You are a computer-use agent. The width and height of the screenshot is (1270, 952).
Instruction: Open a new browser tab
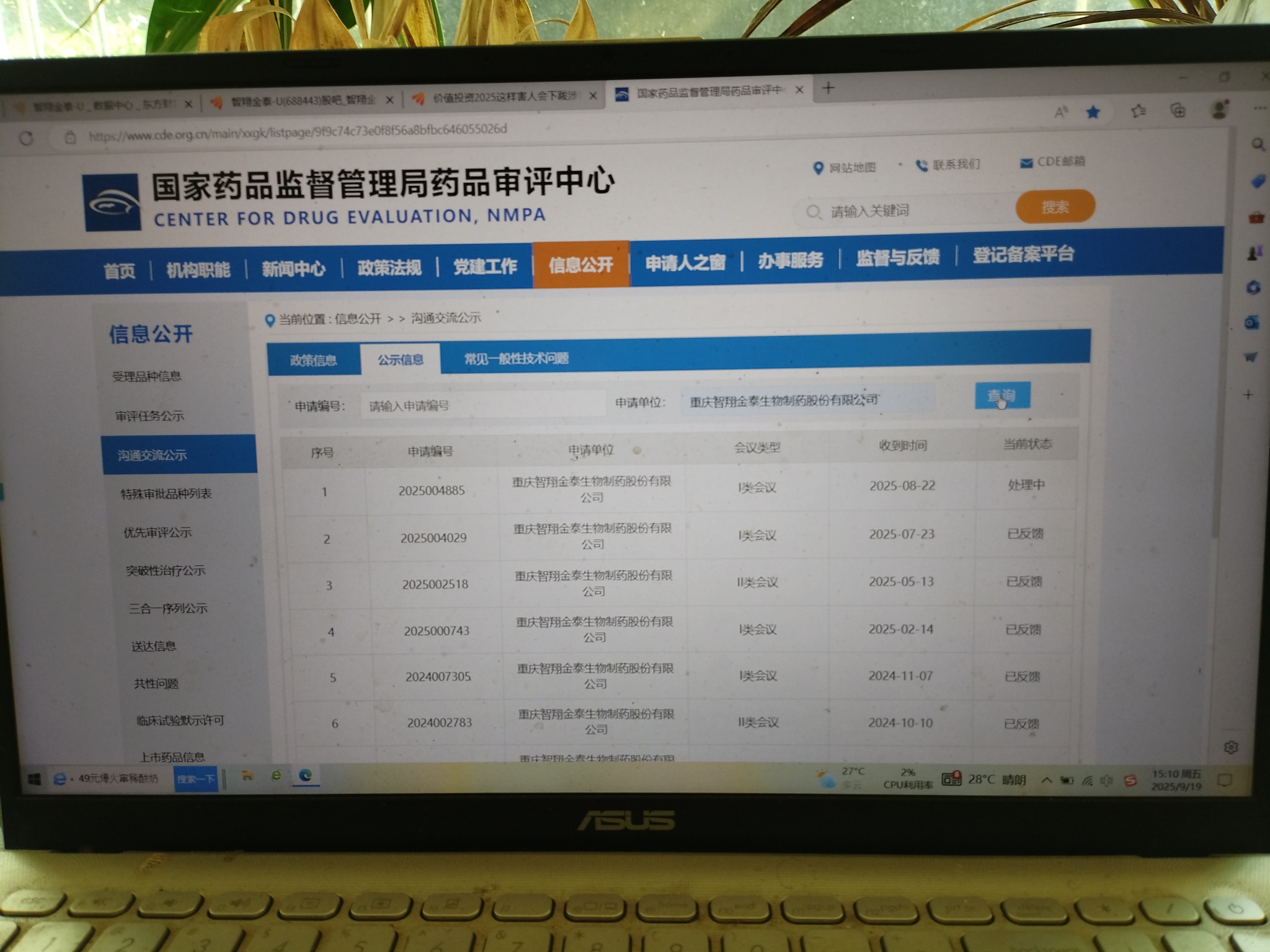tap(828, 88)
